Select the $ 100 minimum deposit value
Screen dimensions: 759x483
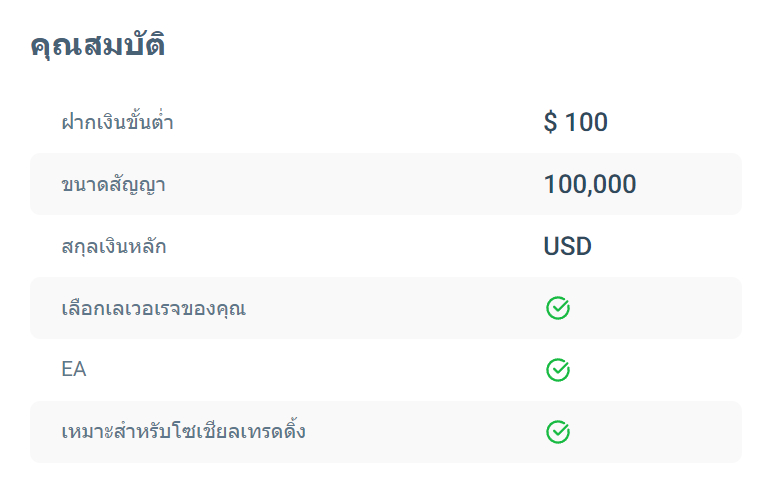(576, 121)
